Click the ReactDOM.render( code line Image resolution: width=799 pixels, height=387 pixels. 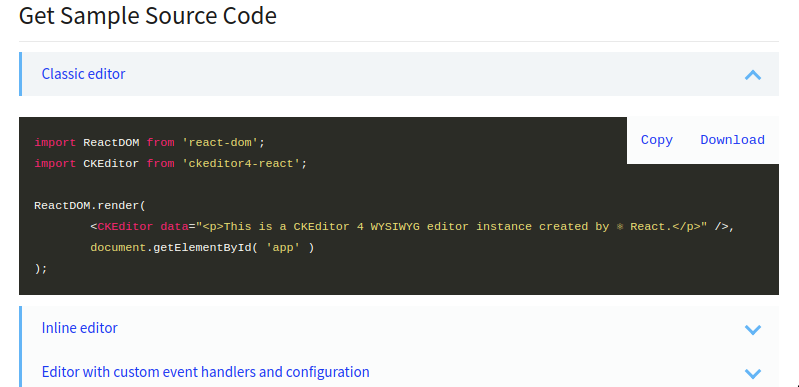pyautogui.click(x=90, y=205)
